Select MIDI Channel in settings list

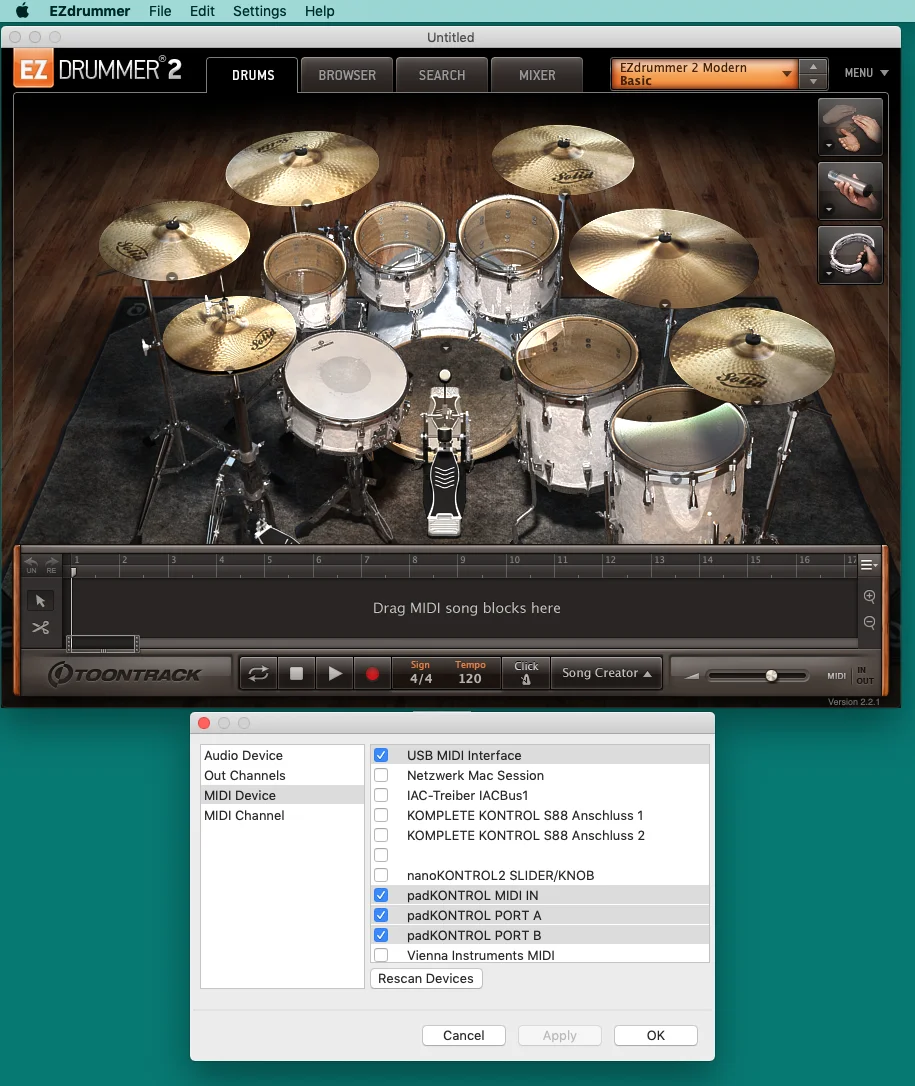(282, 815)
